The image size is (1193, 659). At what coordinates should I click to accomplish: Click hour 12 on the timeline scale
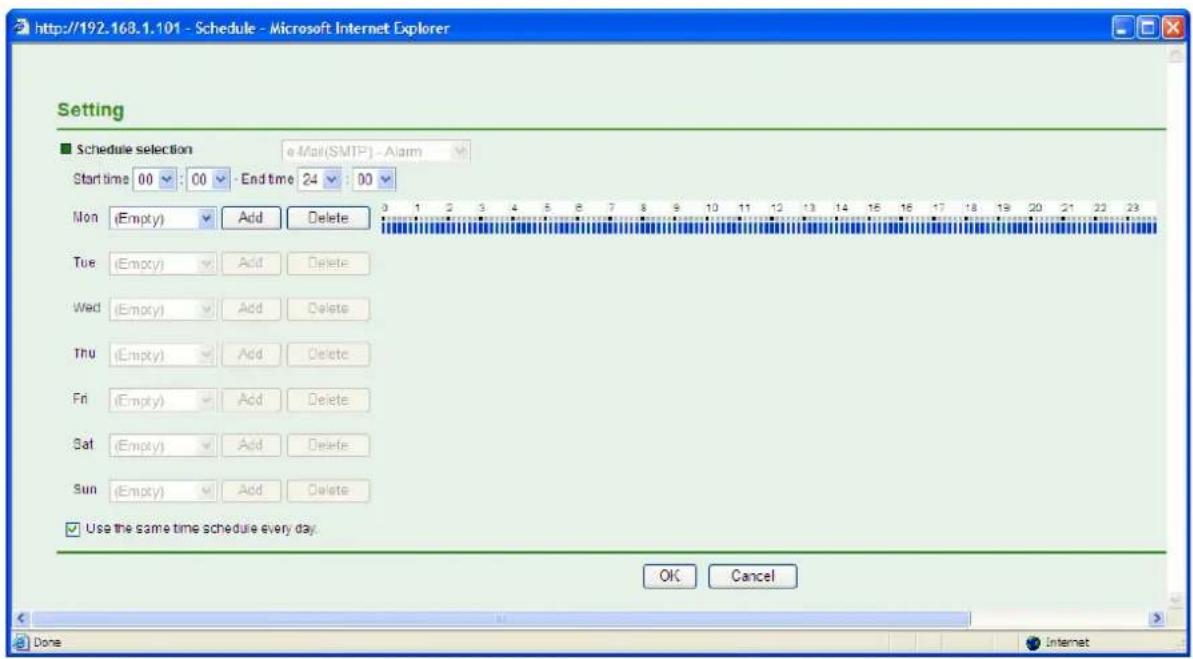click(x=775, y=207)
